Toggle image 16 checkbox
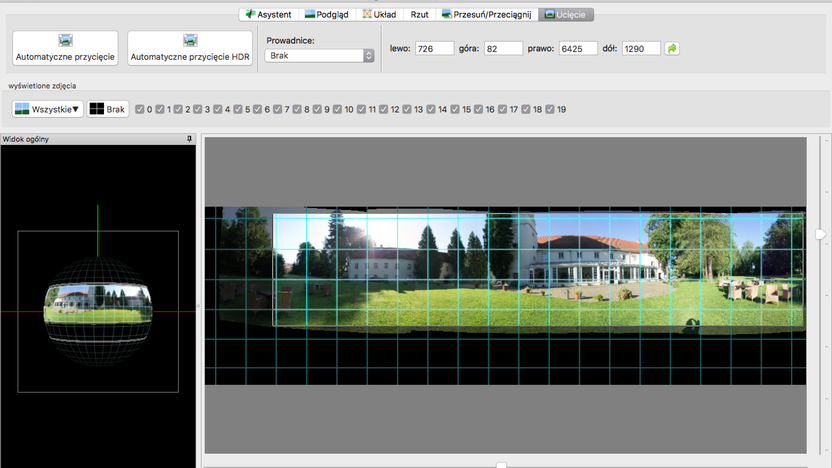 pos(479,109)
